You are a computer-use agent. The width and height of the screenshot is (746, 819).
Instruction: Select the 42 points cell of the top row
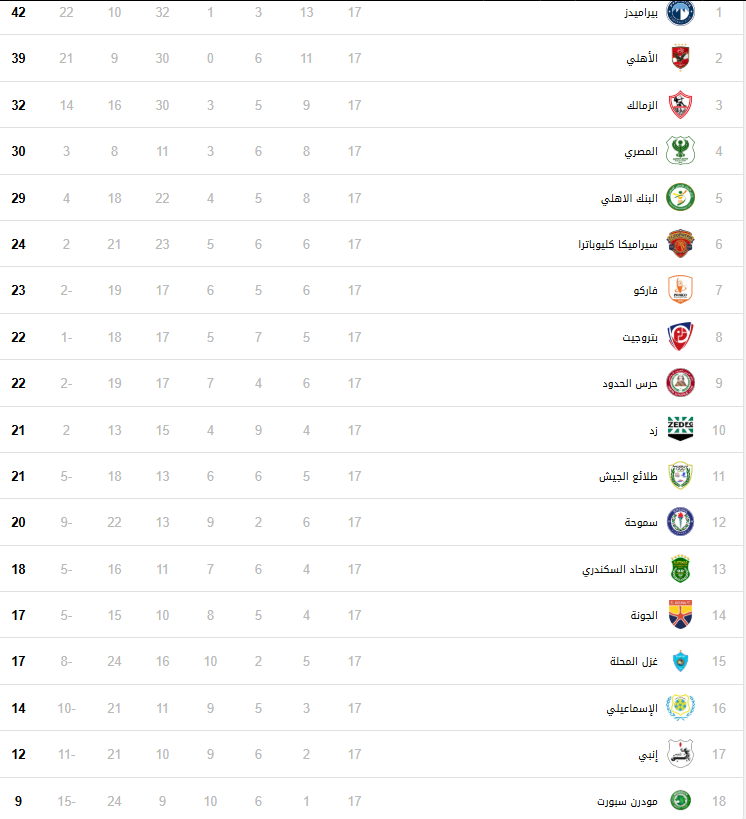(18, 12)
